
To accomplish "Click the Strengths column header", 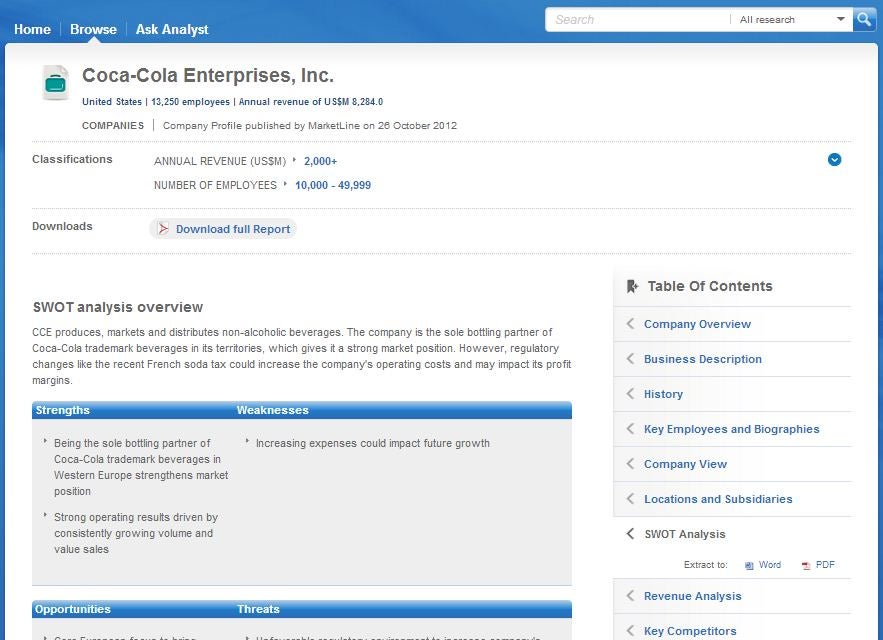I will pos(63,410).
